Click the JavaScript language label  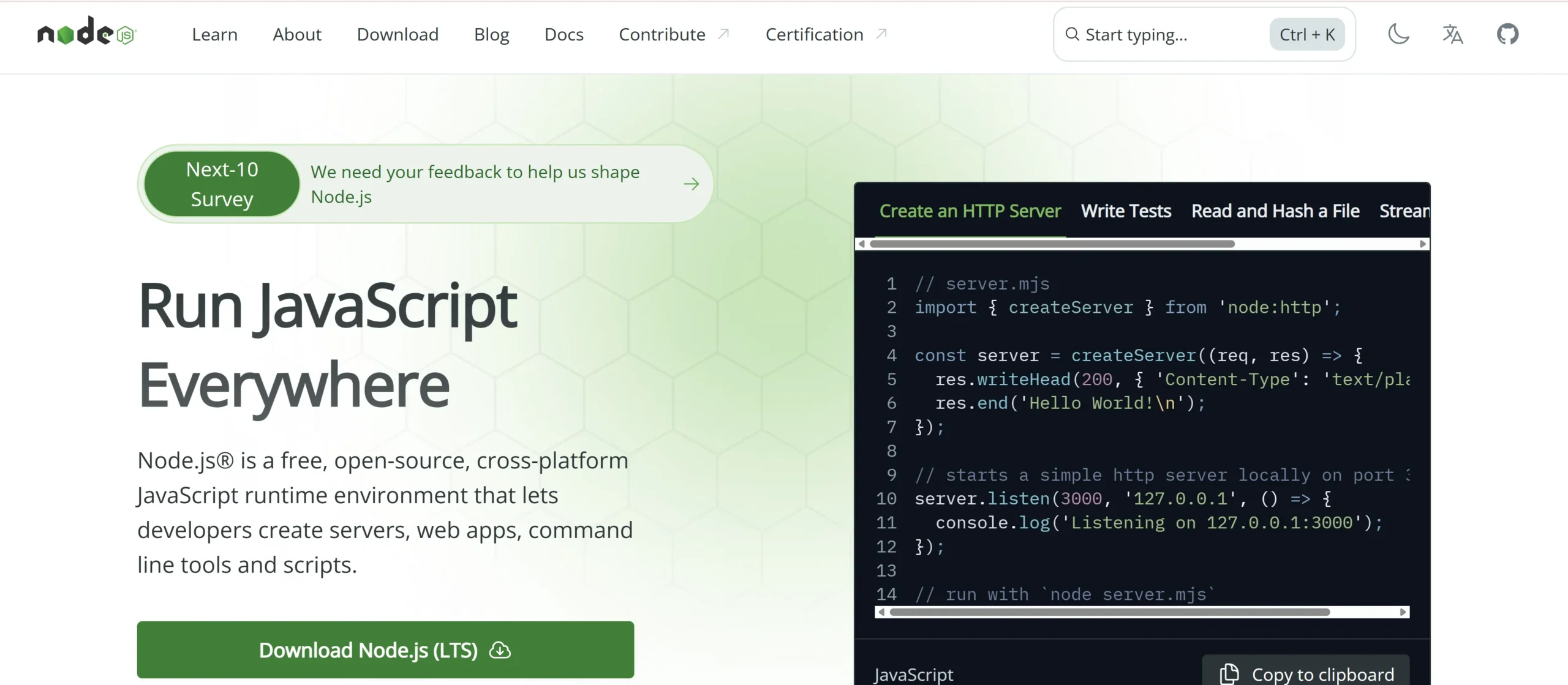pyautogui.click(x=914, y=675)
